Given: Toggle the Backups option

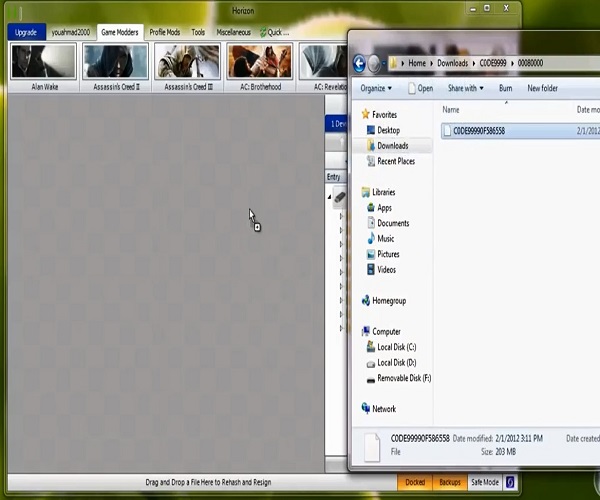Looking at the screenshot, I should (450, 482).
